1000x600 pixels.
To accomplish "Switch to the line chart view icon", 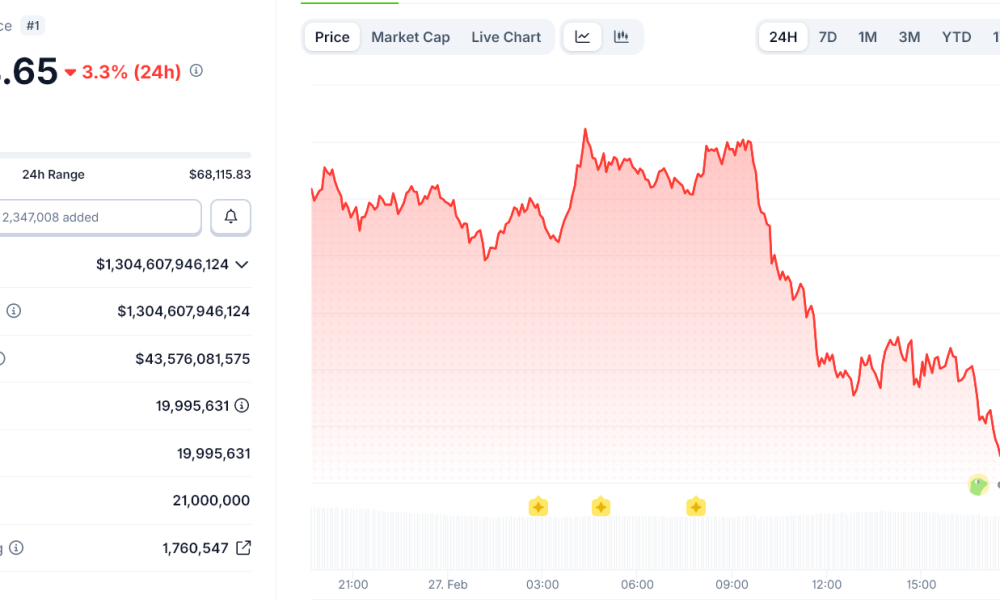I will 582,37.
